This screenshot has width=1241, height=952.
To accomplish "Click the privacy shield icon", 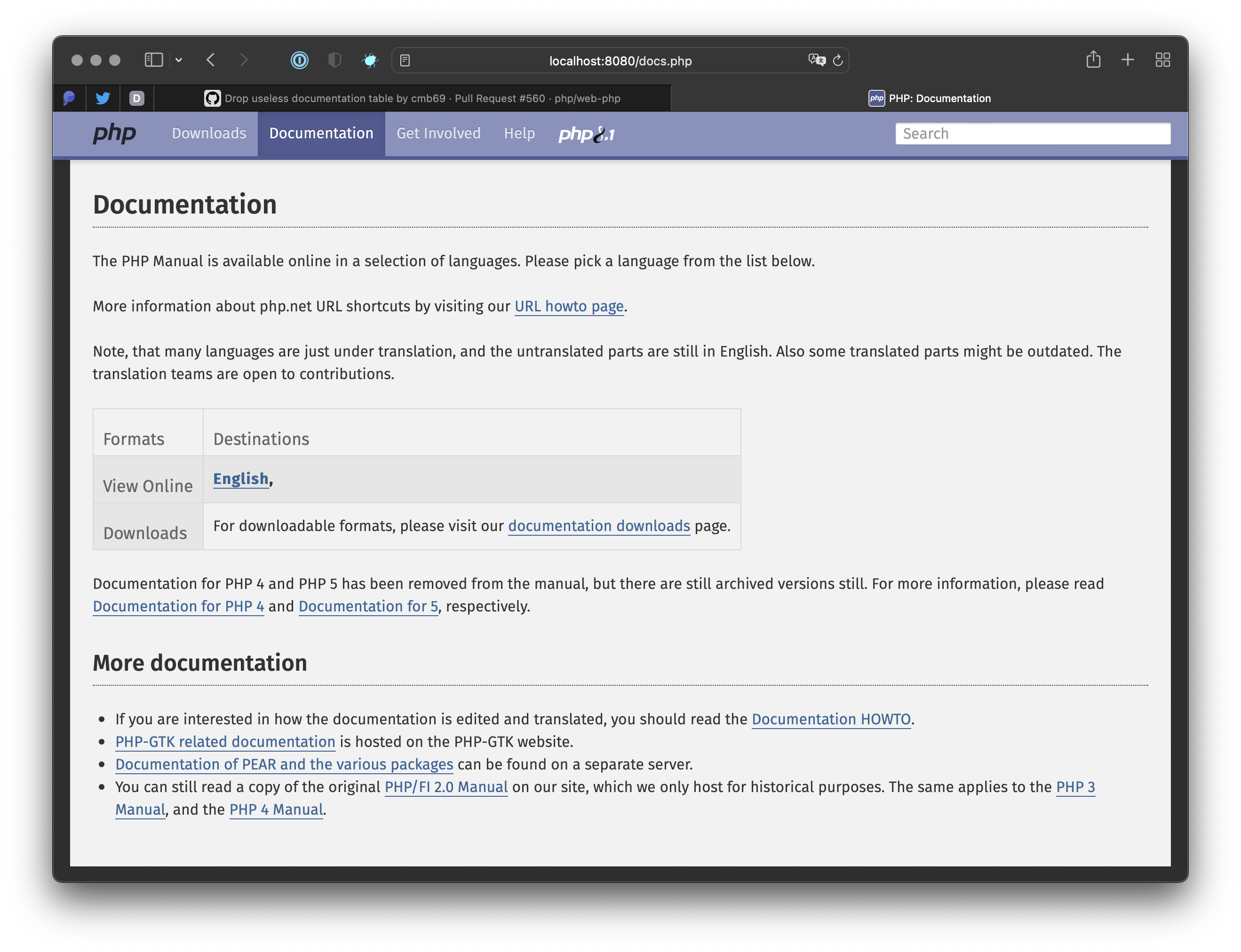I will click(x=335, y=60).
